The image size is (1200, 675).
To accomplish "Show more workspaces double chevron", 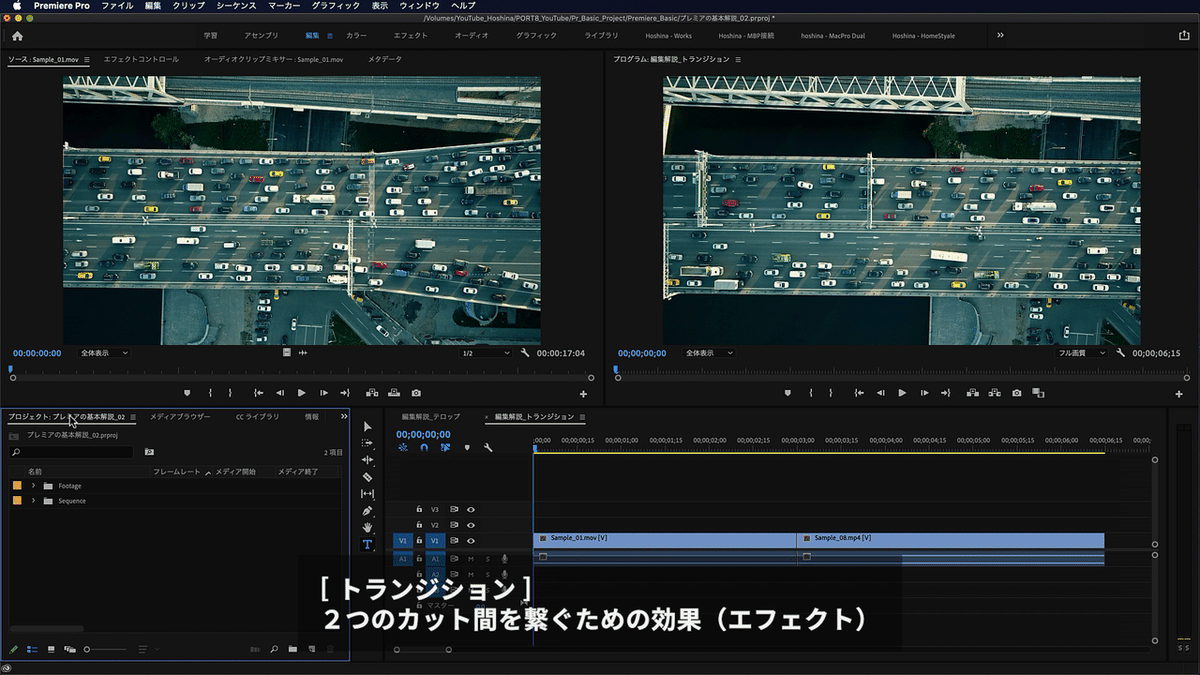I will point(1000,35).
